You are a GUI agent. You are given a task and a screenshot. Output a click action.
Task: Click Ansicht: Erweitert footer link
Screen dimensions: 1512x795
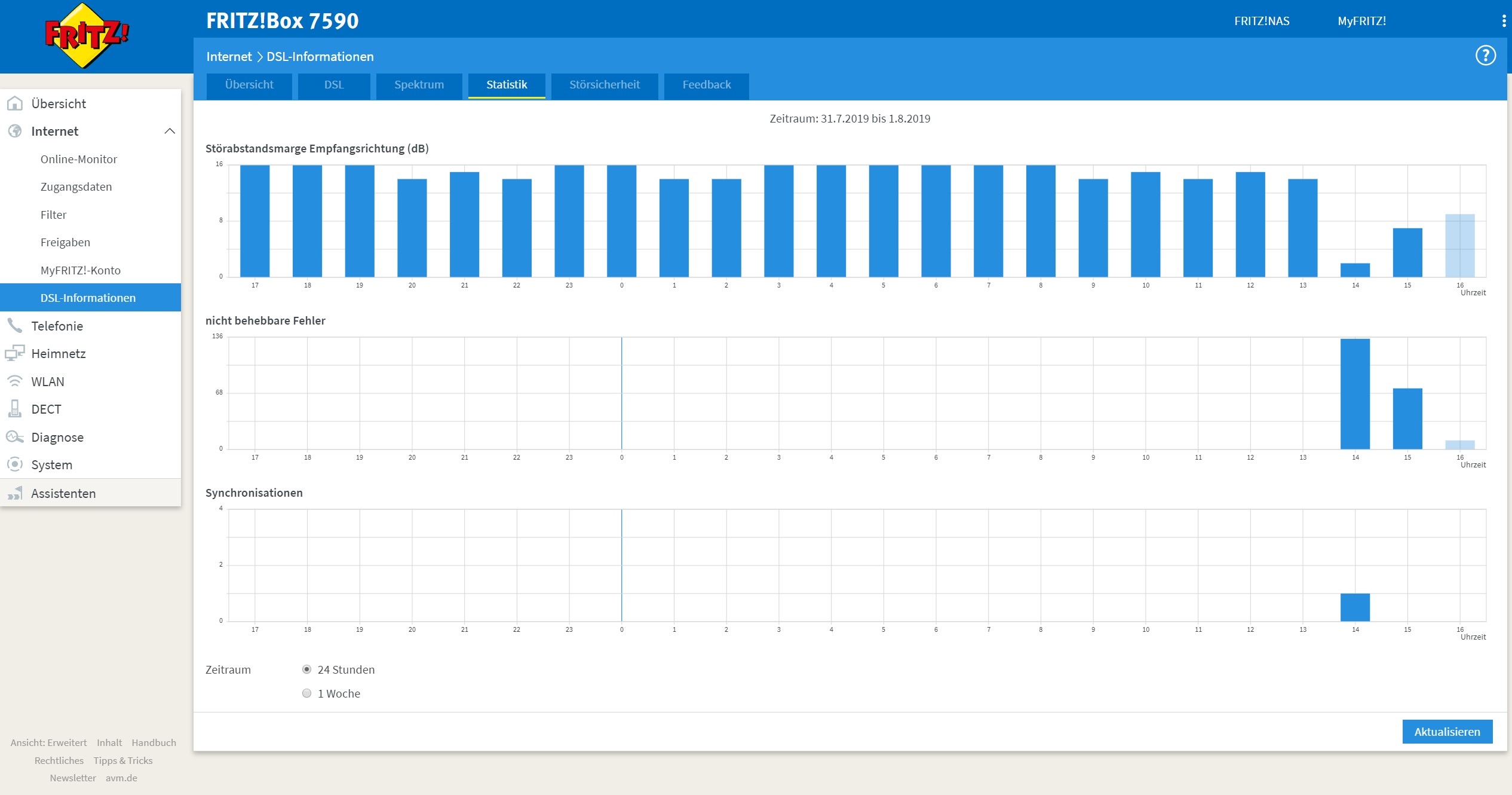(48, 742)
